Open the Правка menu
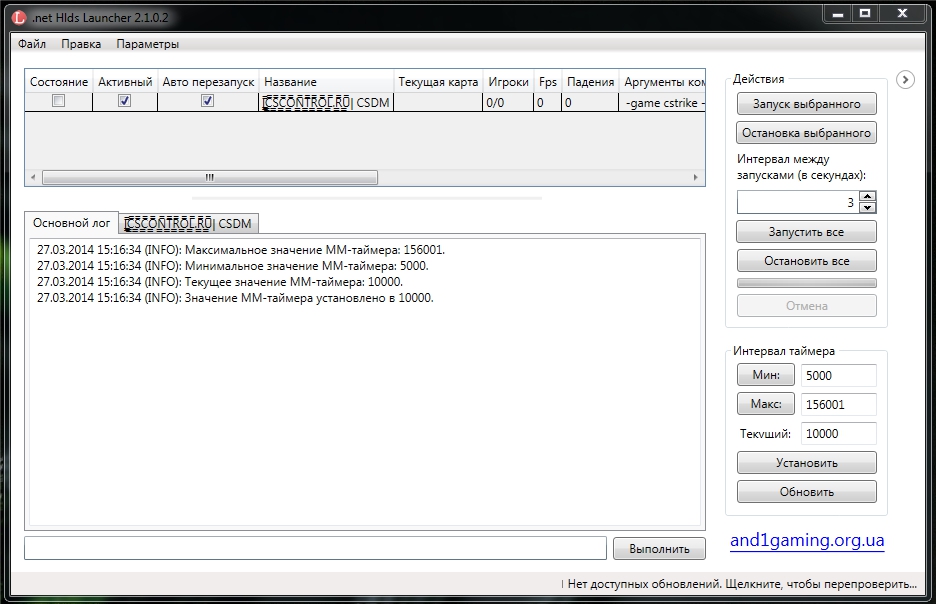Image resolution: width=936 pixels, height=604 pixels. pos(81,44)
